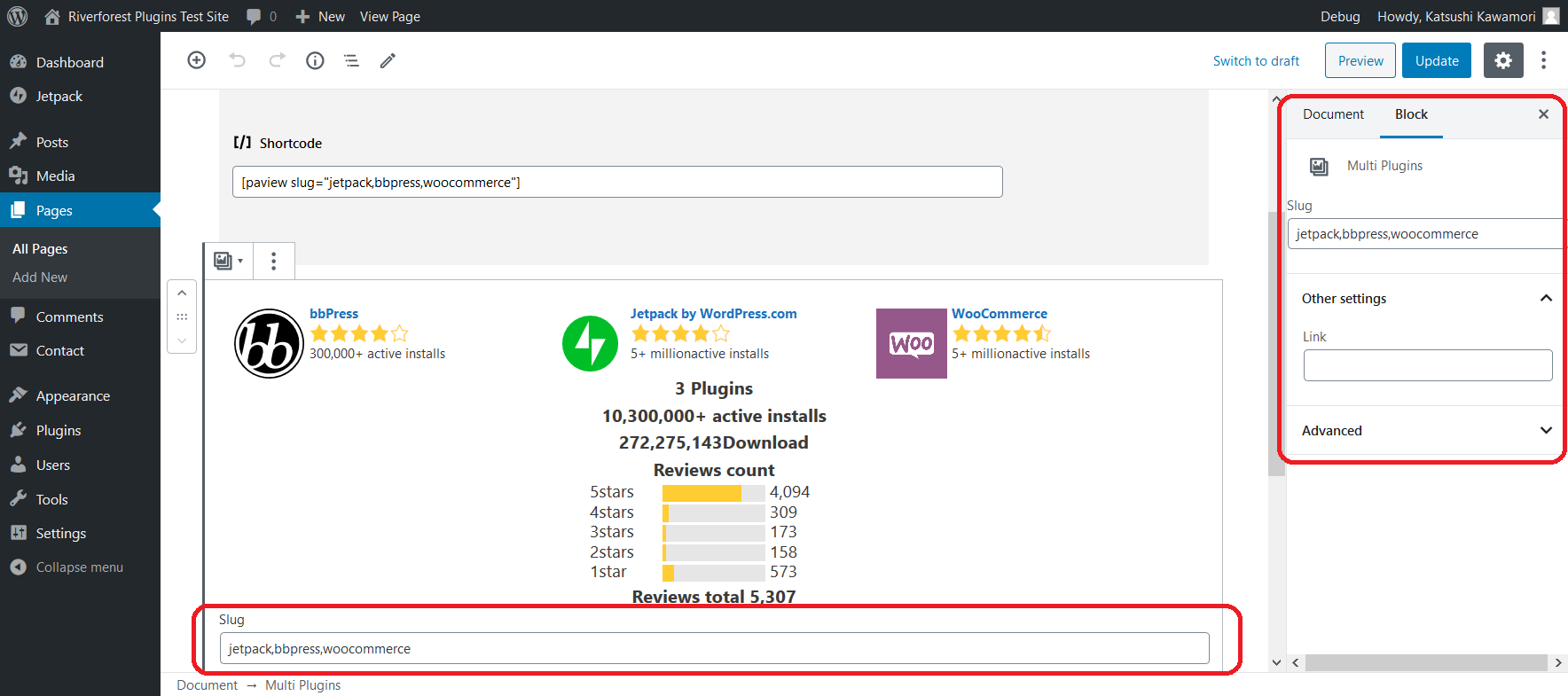Collapse the admin sidebar menu

coord(80,567)
